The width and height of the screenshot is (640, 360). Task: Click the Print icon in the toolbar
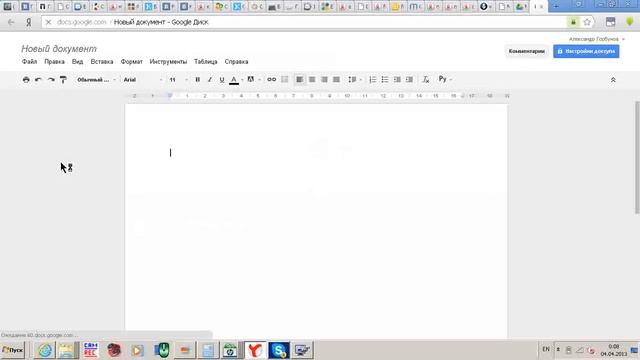[26, 80]
